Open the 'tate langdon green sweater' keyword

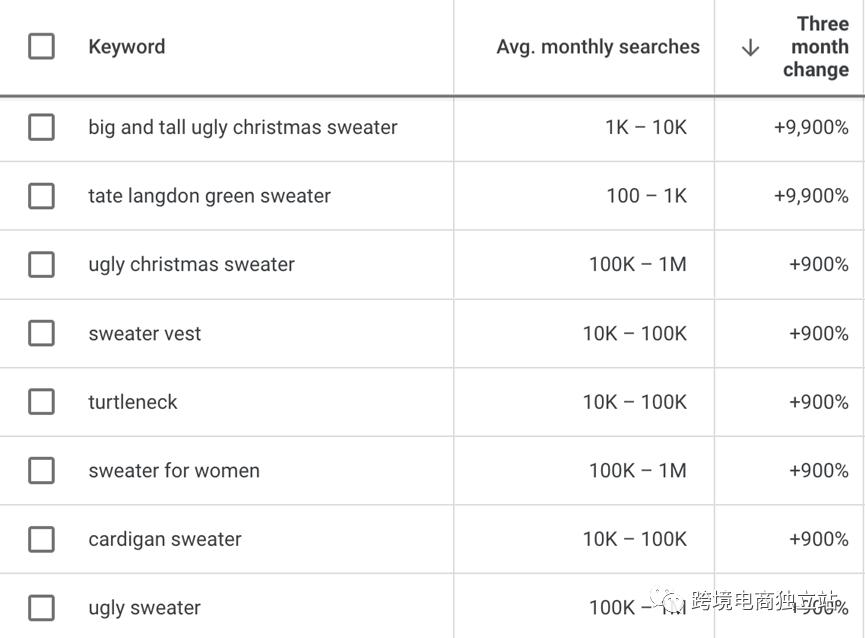click(x=209, y=196)
